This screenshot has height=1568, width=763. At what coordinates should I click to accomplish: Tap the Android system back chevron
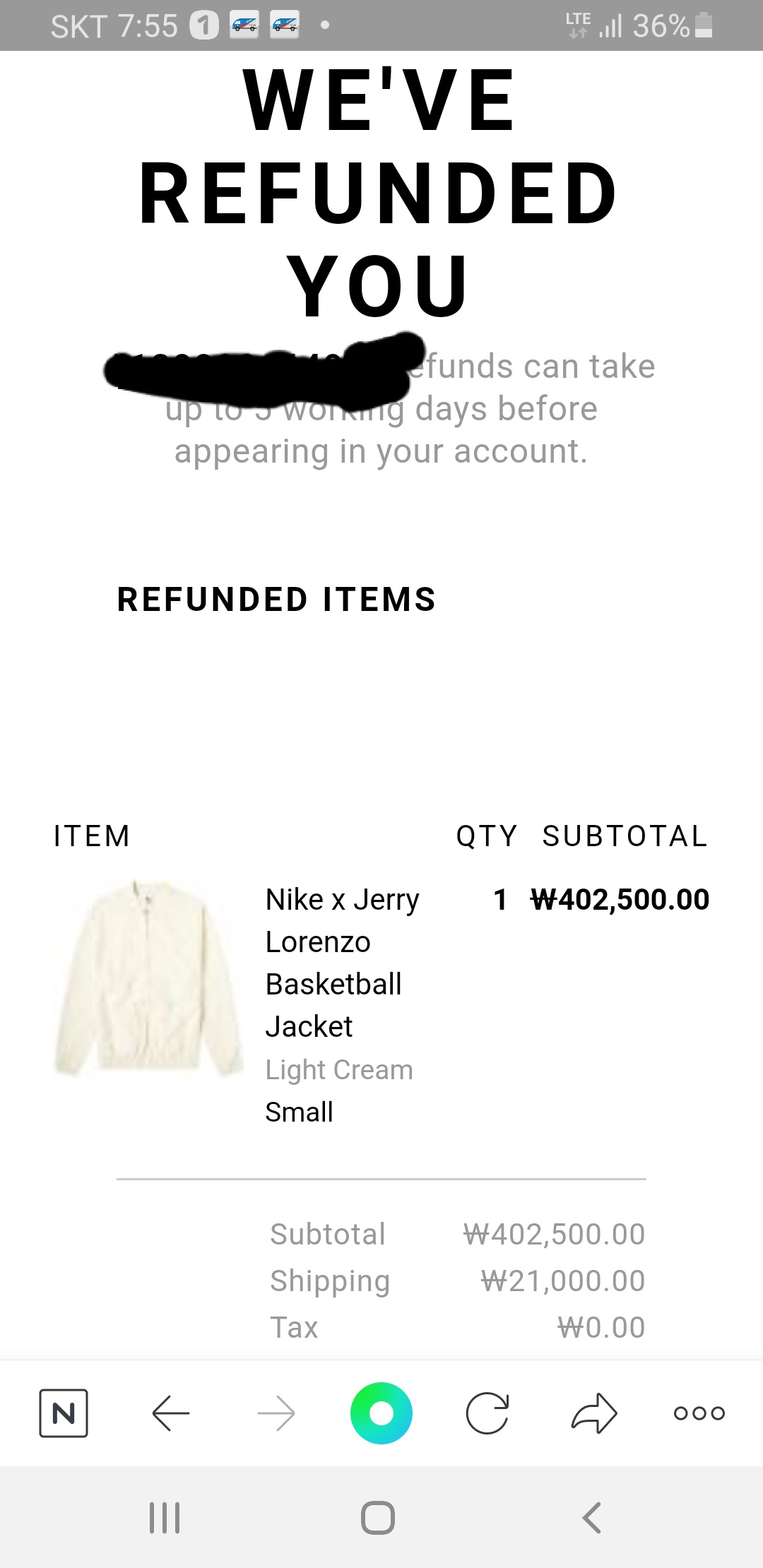592,1517
